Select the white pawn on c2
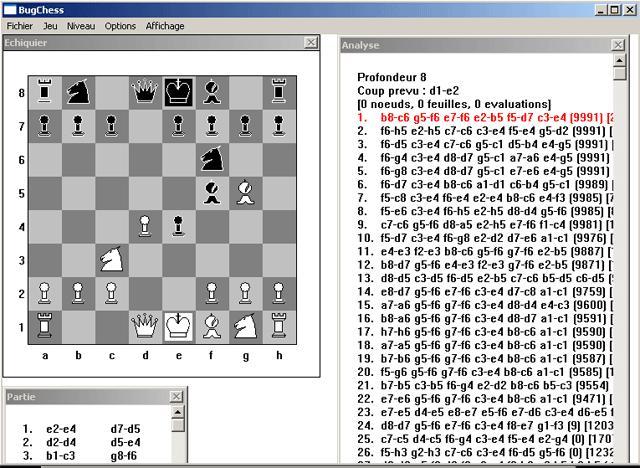The image size is (640, 468). pyautogui.click(x=111, y=294)
